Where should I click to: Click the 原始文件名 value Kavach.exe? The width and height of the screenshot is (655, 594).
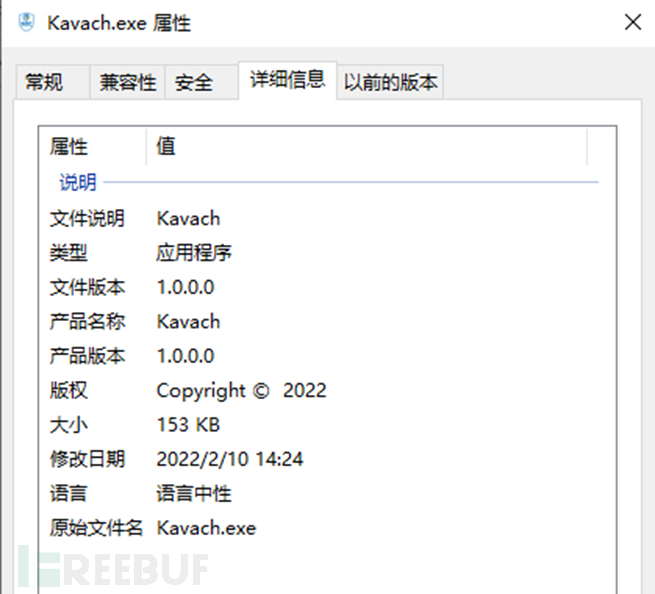(206, 528)
